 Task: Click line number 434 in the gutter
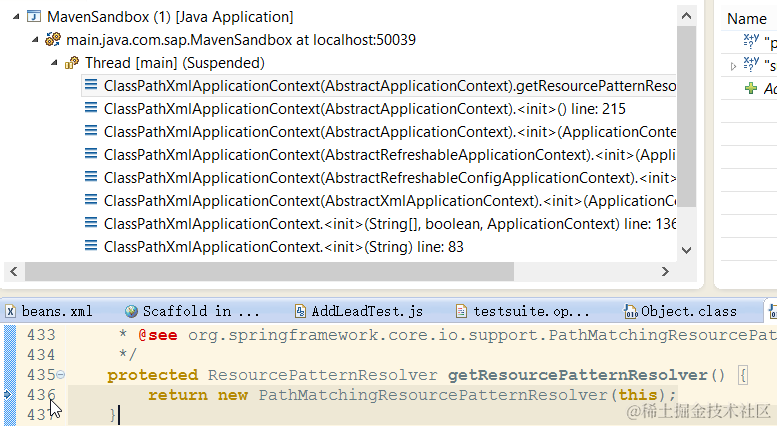[41, 355]
